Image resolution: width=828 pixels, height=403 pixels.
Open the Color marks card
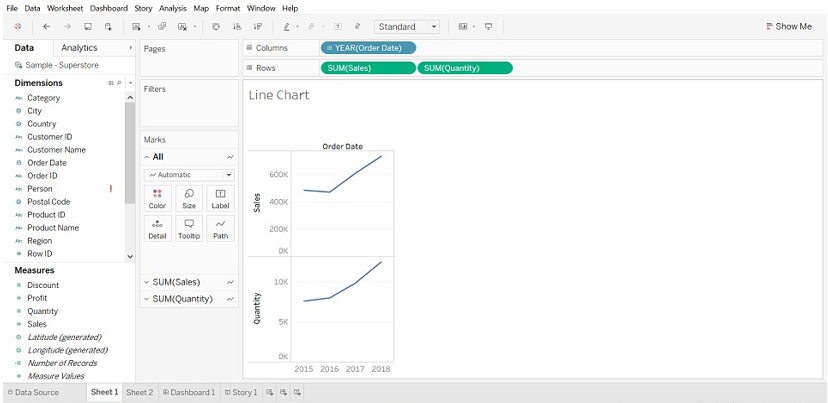click(x=157, y=199)
